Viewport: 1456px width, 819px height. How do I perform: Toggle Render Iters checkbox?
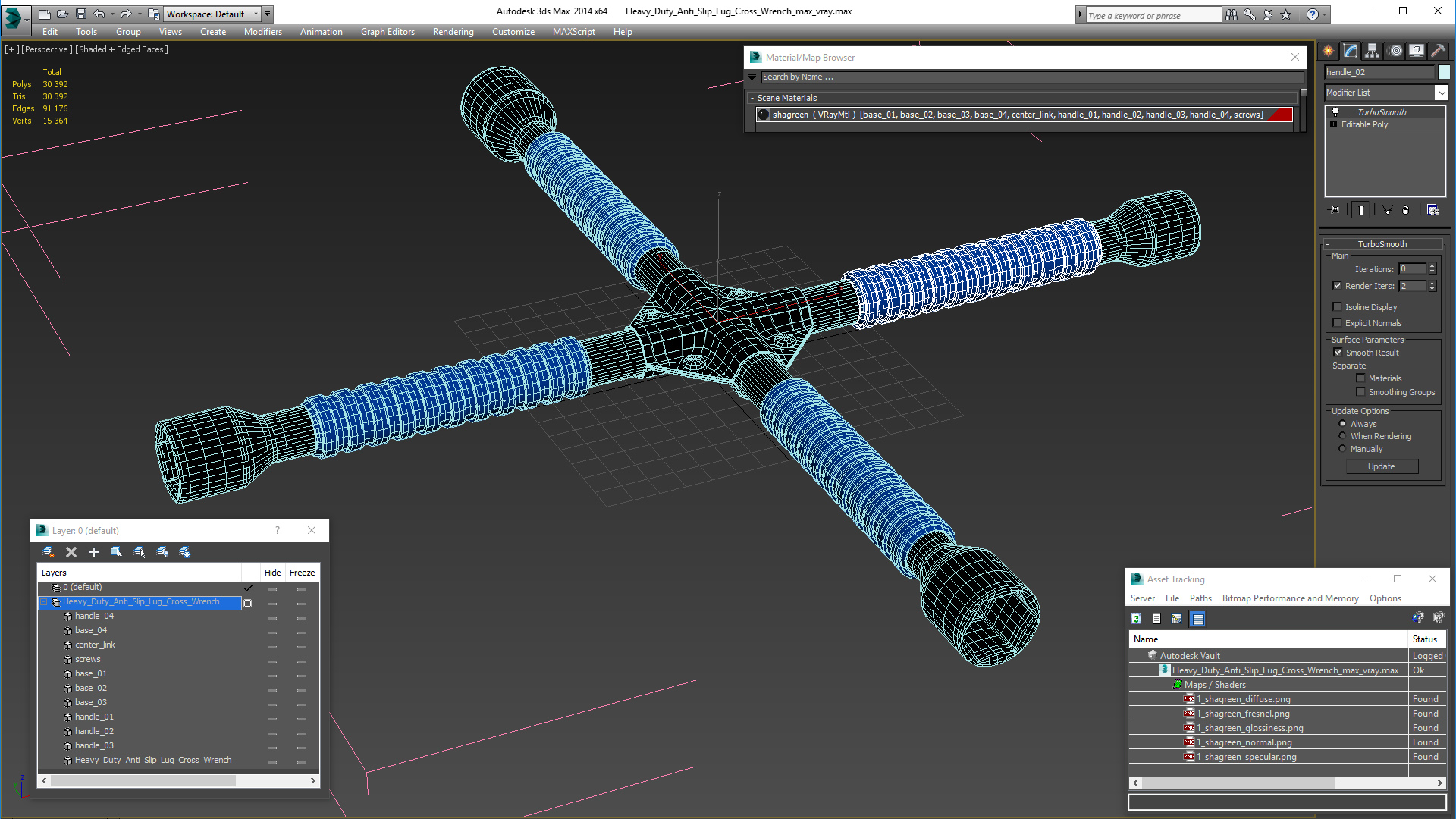[1338, 286]
